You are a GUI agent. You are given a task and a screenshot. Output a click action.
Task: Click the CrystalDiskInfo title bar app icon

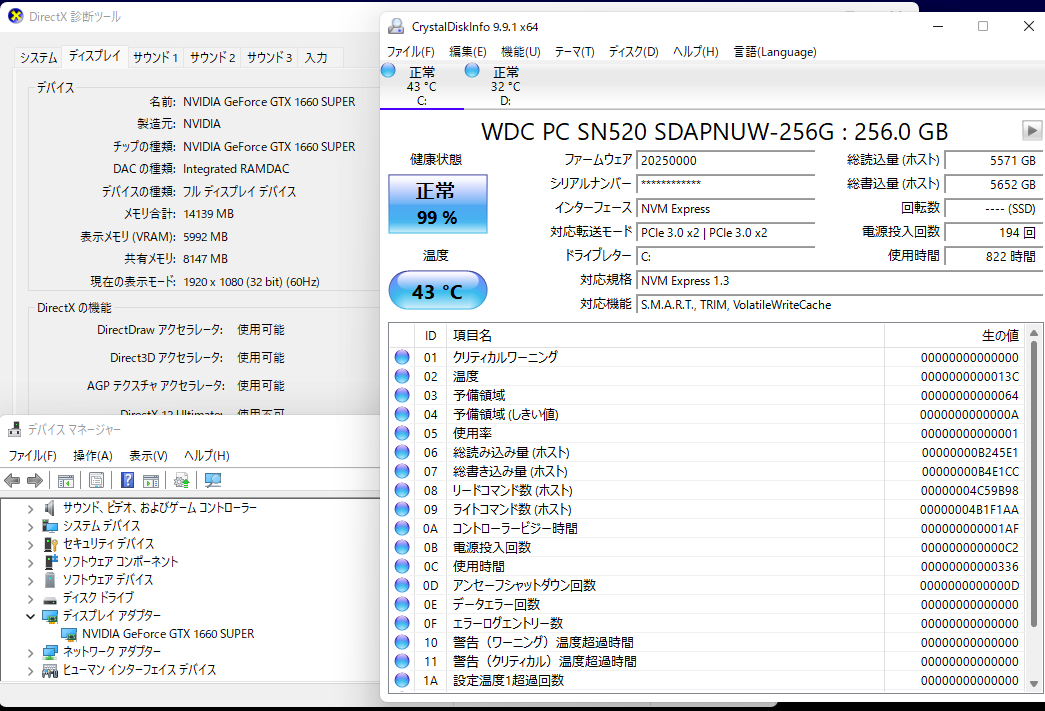[396, 26]
